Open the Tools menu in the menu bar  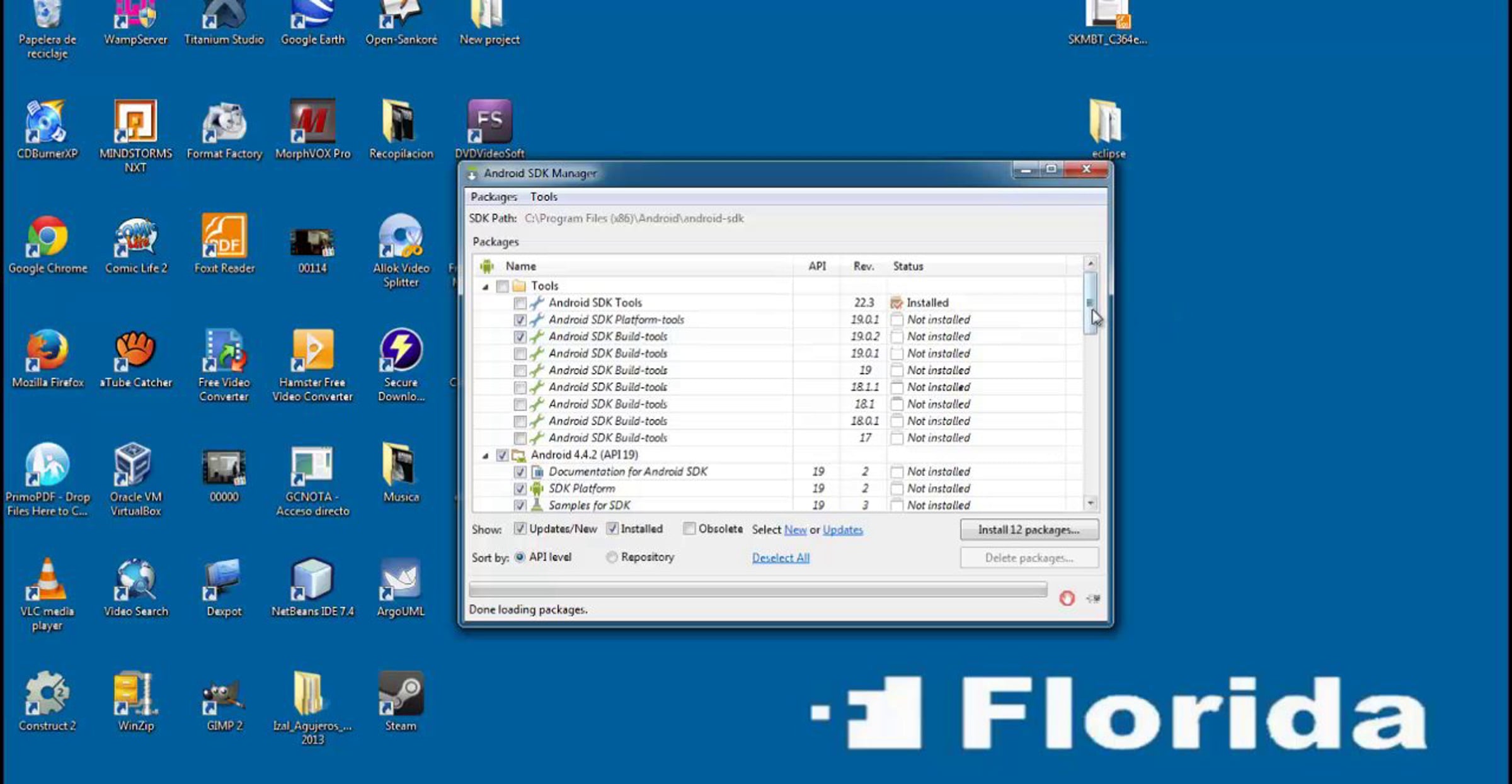[x=544, y=197]
